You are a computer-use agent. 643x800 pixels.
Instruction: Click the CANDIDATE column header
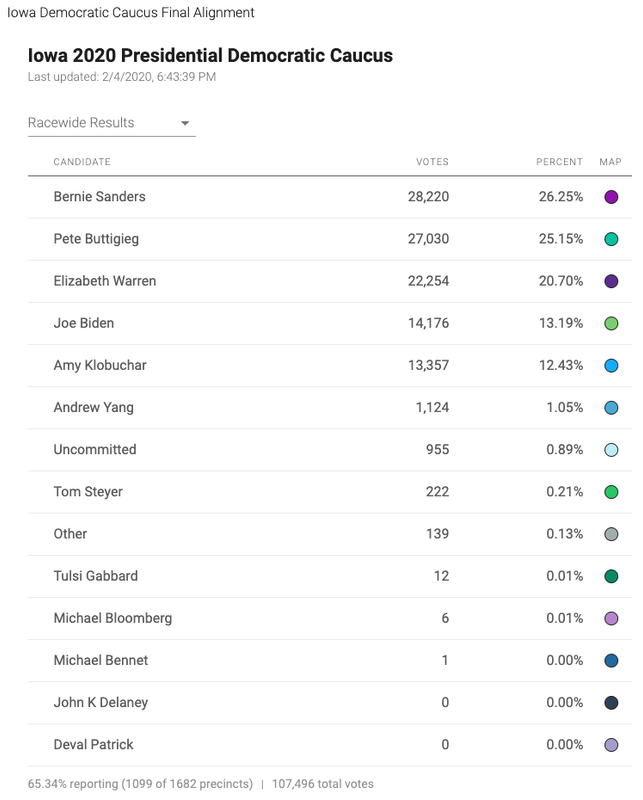[x=82, y=162]
